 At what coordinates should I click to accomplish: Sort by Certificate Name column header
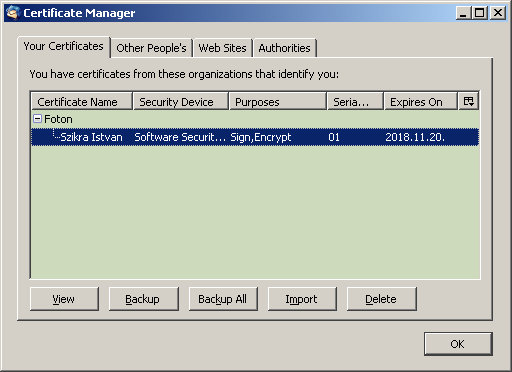click(82, 102)
